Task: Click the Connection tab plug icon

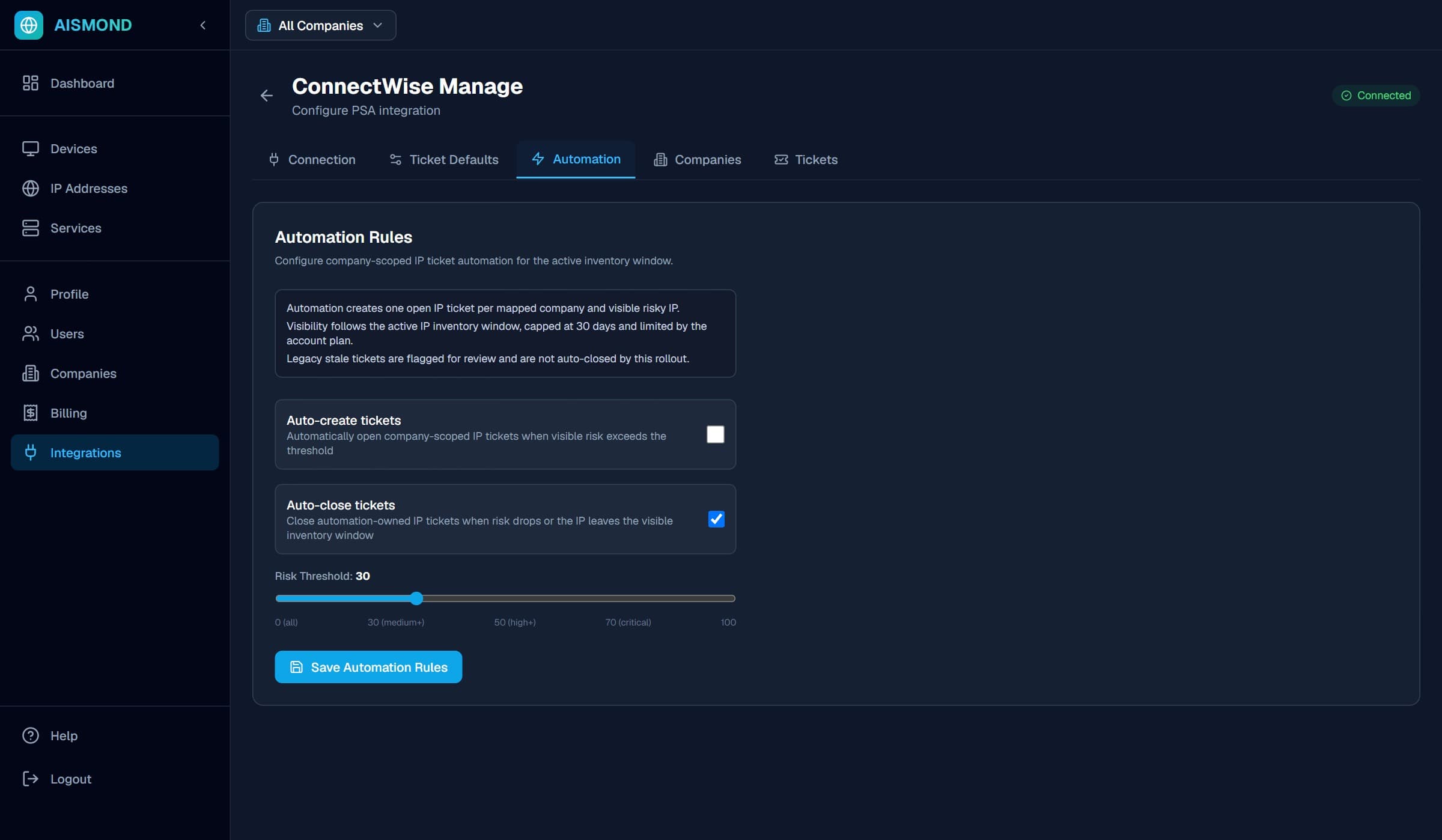Action: [274, 160]
